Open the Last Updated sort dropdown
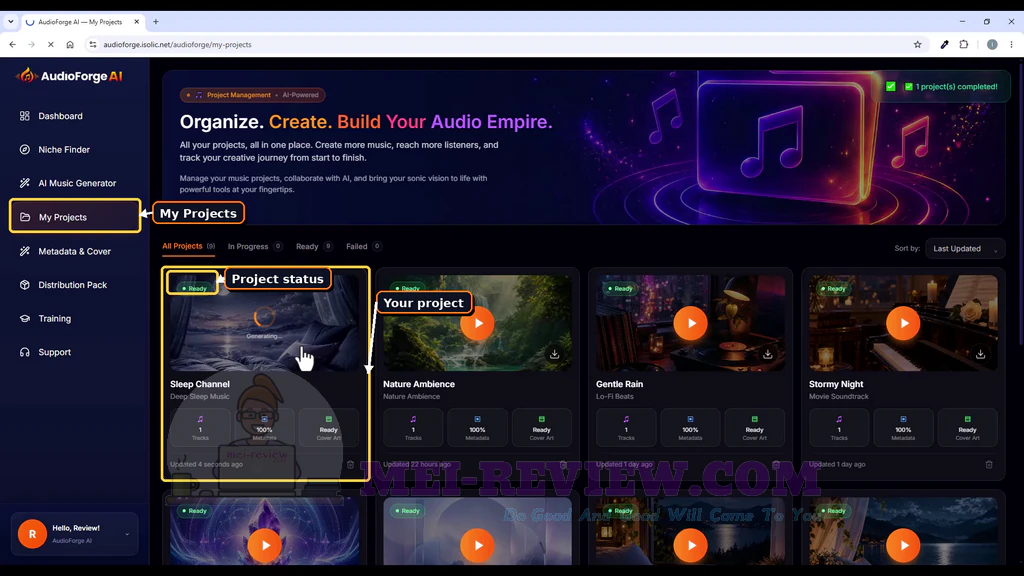Viewport: 1024px width, 576px height. click(x=965, y=249)
